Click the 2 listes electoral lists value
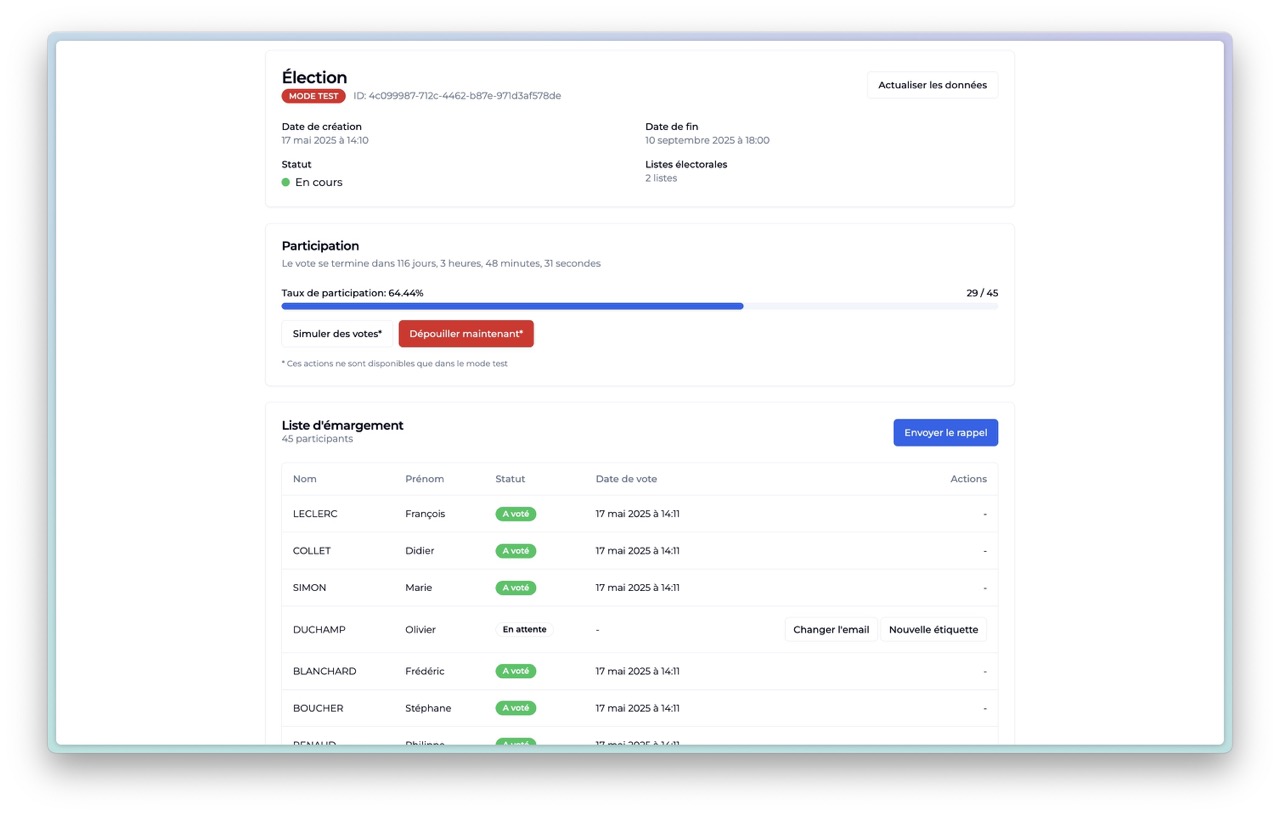 point(661,178)
